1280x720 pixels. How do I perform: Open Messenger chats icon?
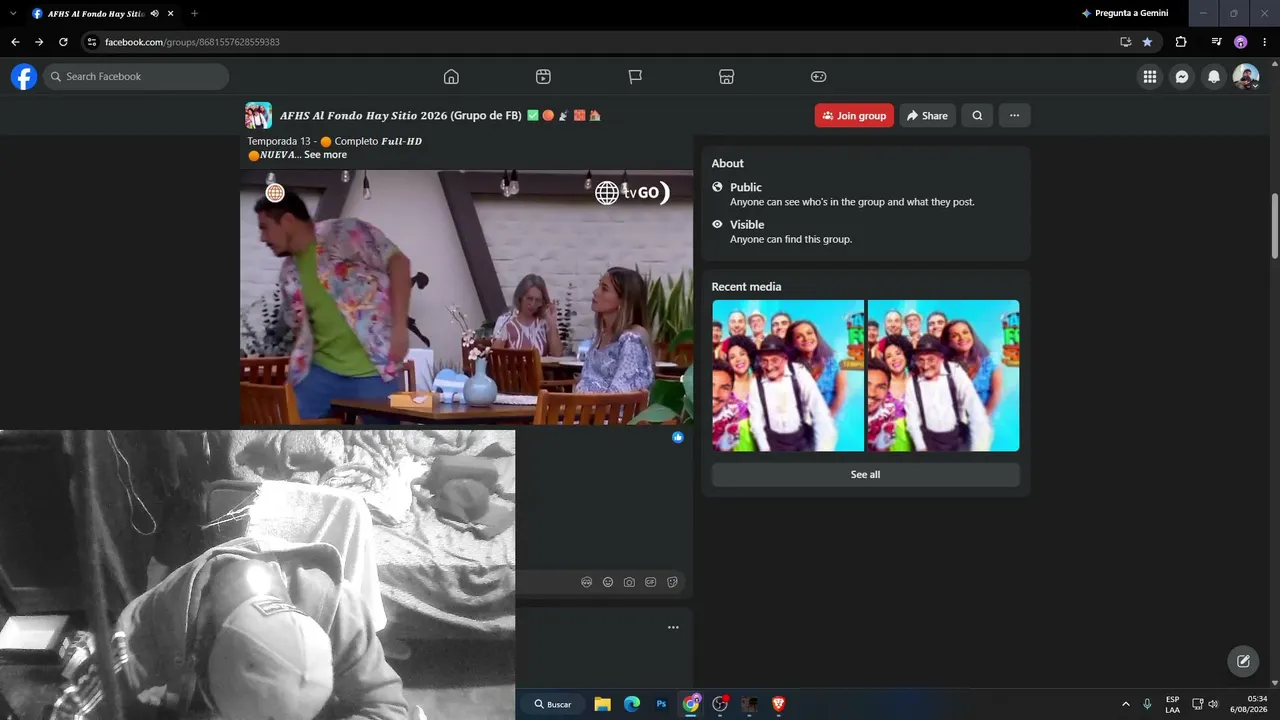point(1182,77)
